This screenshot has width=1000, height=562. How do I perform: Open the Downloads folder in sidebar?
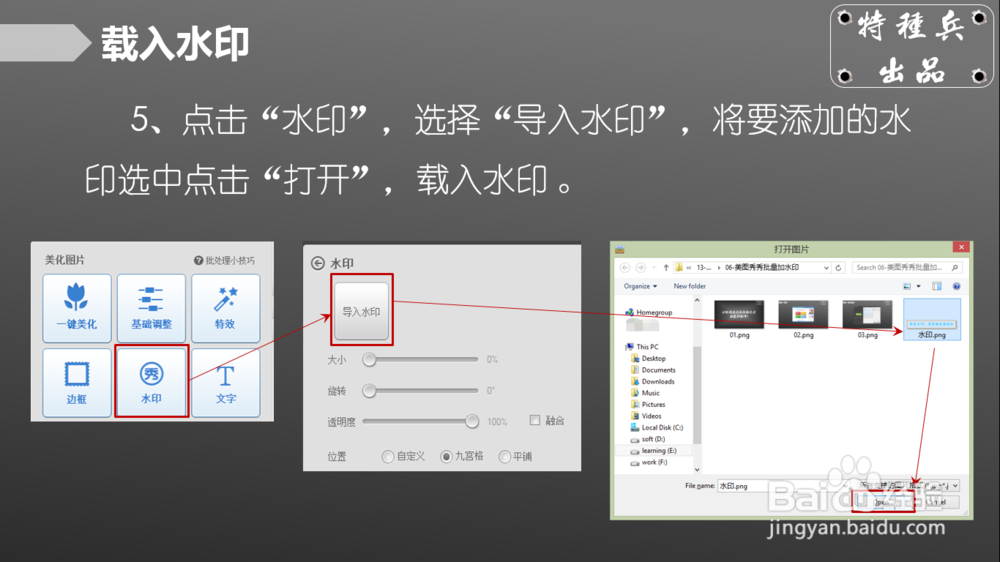click(652, 381)
